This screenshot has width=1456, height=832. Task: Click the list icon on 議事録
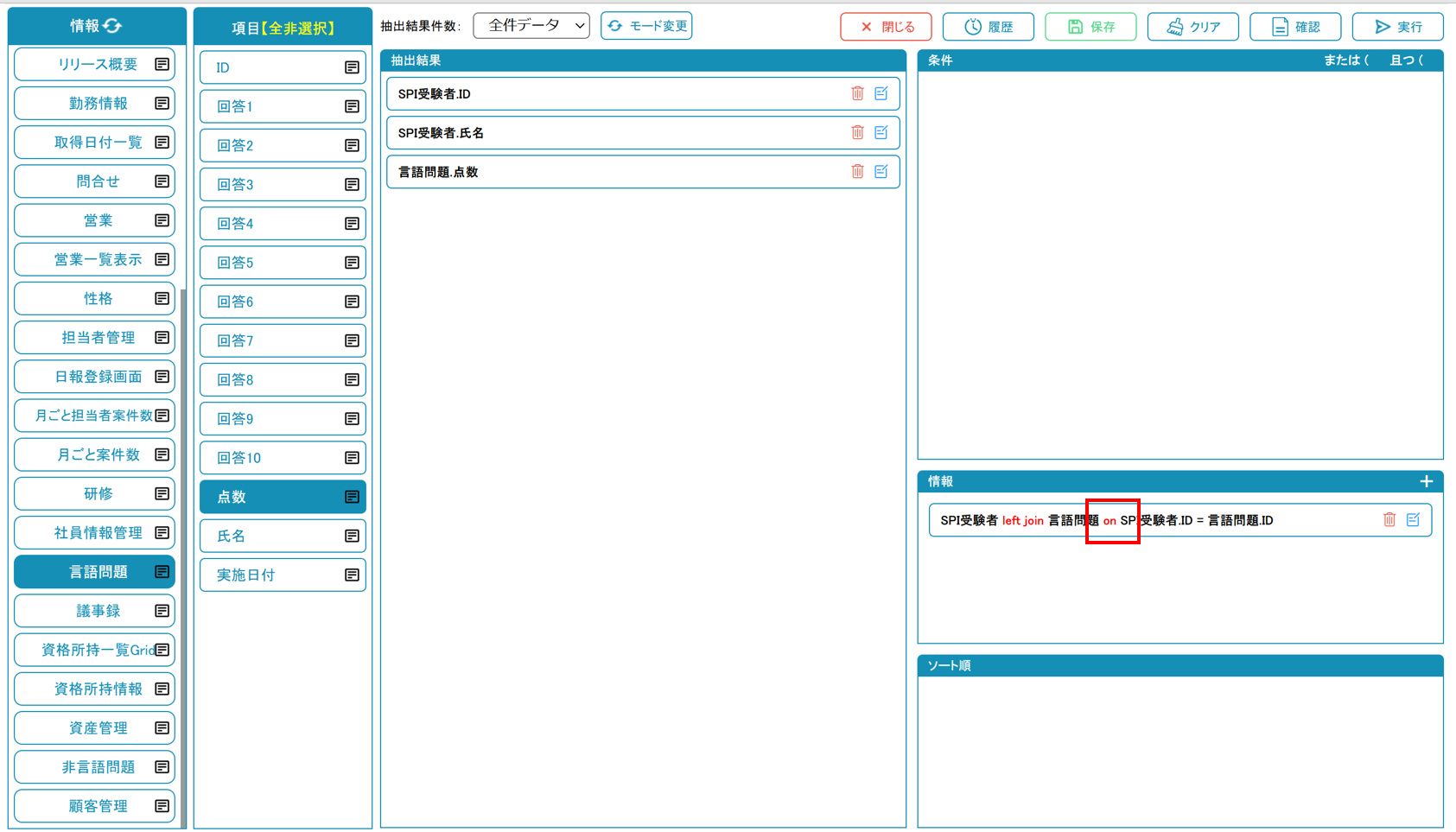(162, 611)
